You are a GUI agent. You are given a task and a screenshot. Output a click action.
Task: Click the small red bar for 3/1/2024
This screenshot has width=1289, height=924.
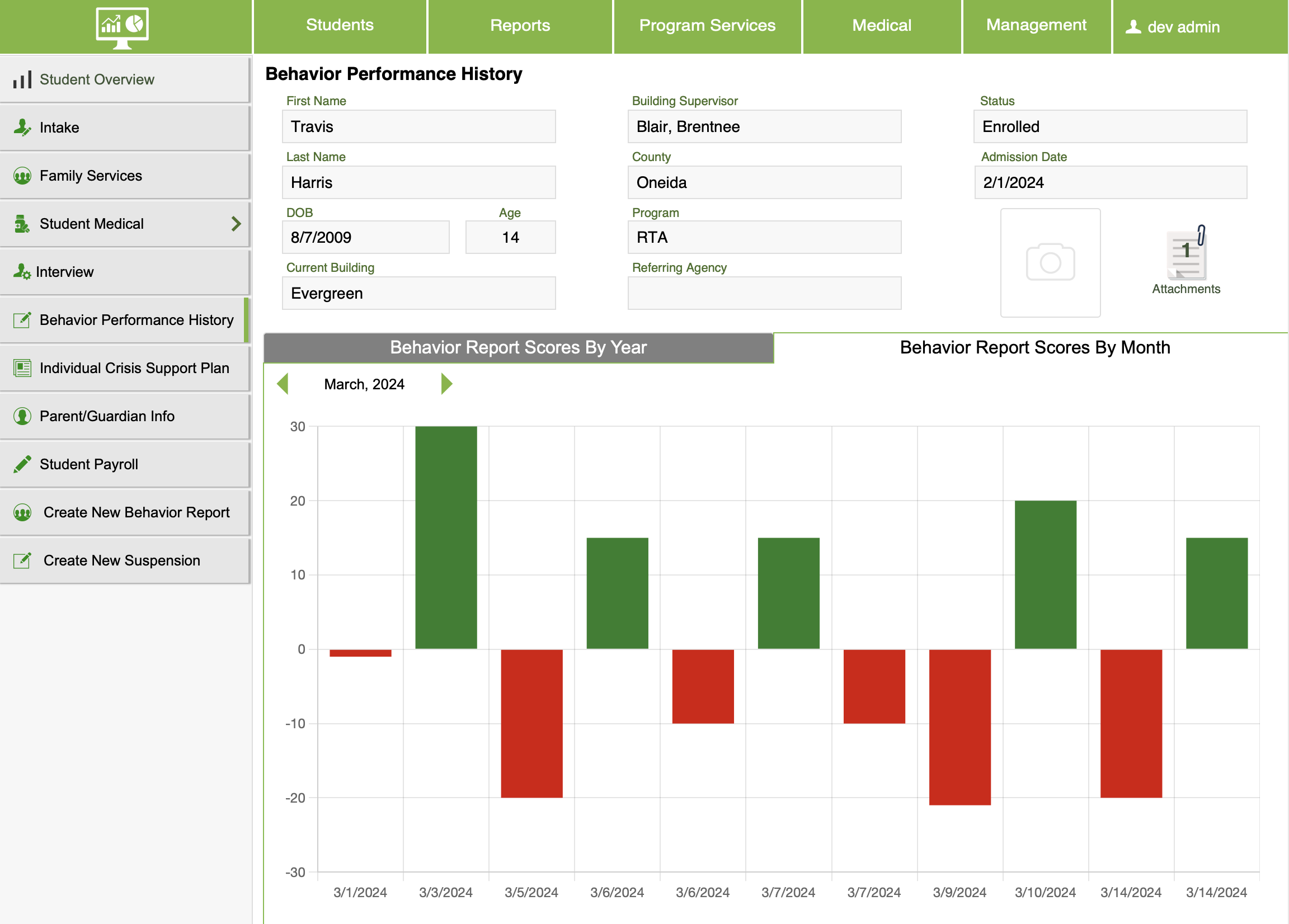pyautogui.click(x=360, y=653)
